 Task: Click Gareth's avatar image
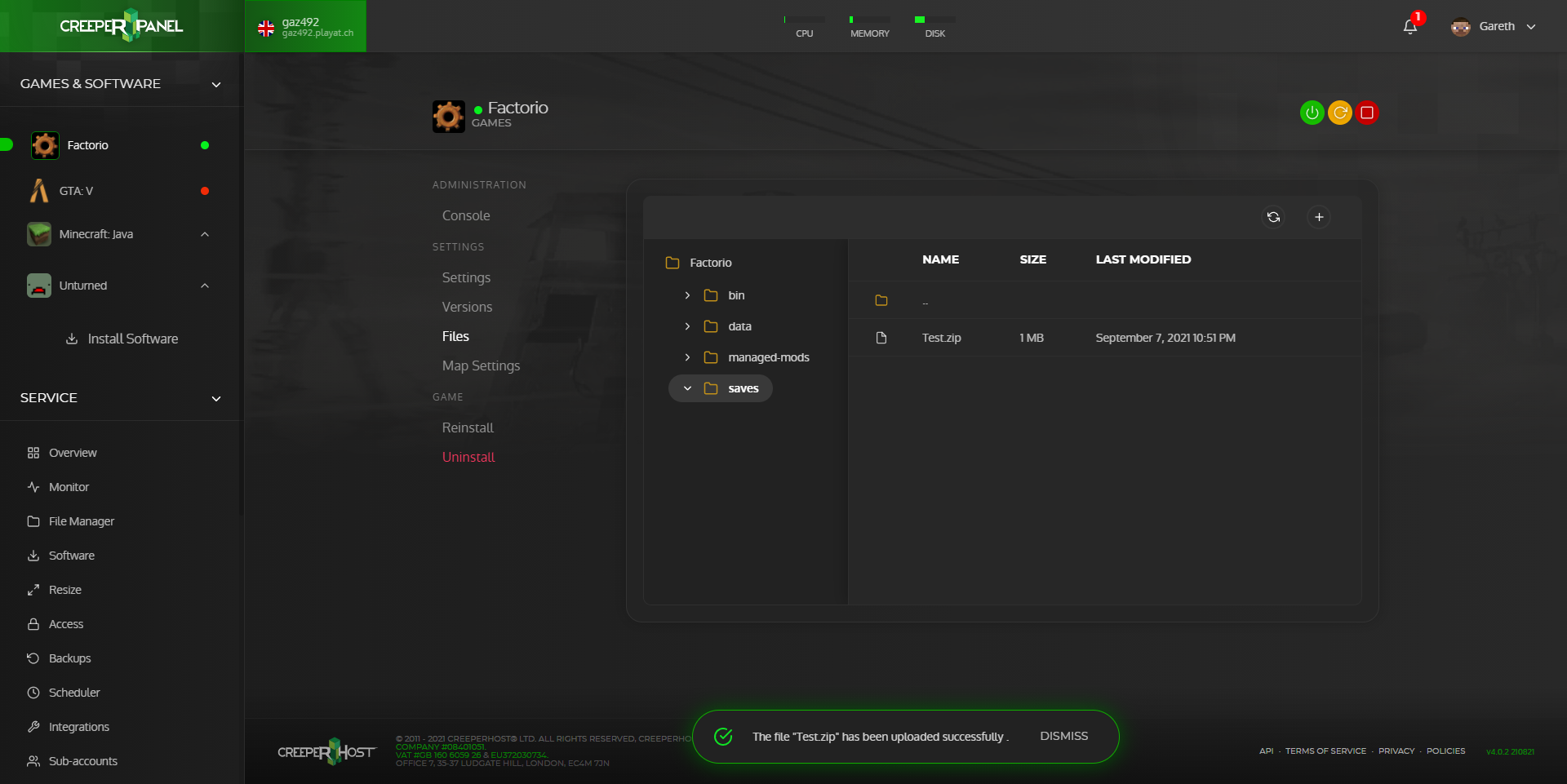(x=1460, y=26)
